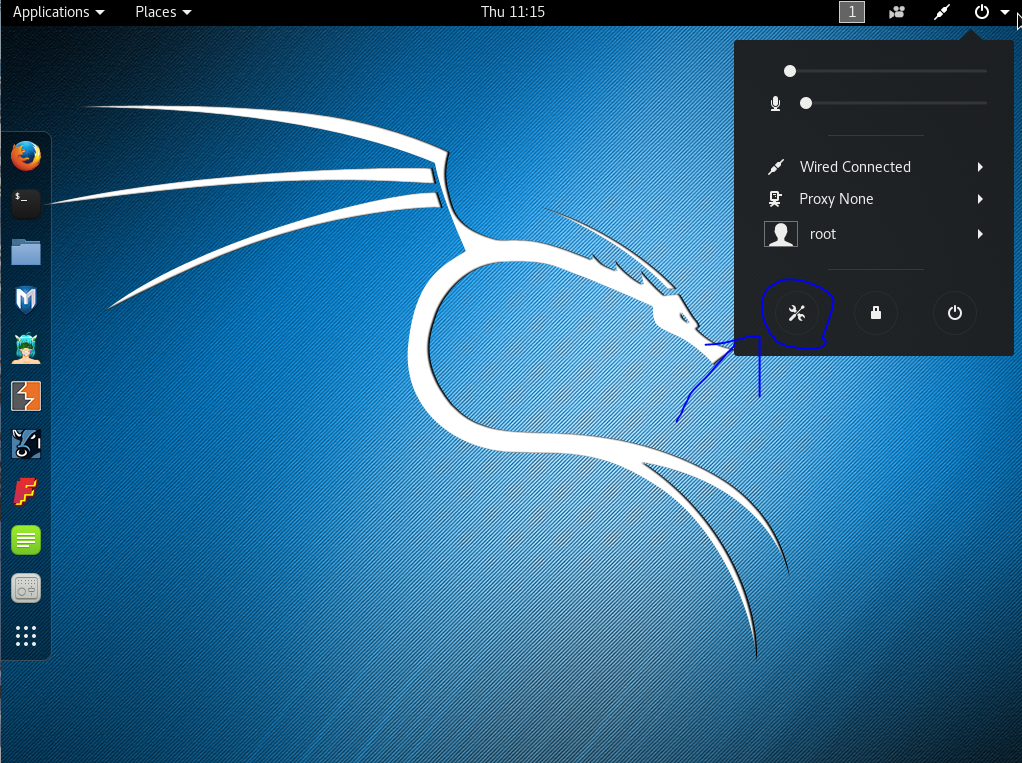Screen dimensions: 1022x763
Task: Click the power off button in menu
Action: [955, 313]
